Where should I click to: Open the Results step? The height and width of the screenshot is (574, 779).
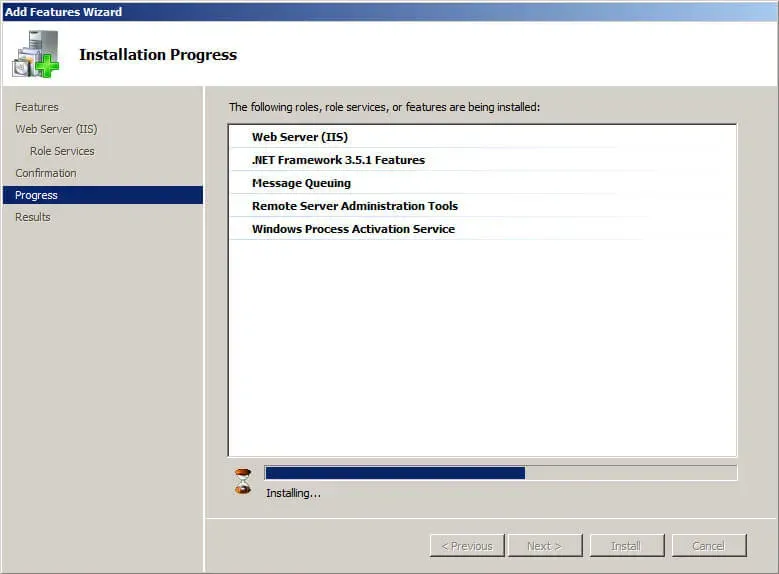click(x=33, y=217)
